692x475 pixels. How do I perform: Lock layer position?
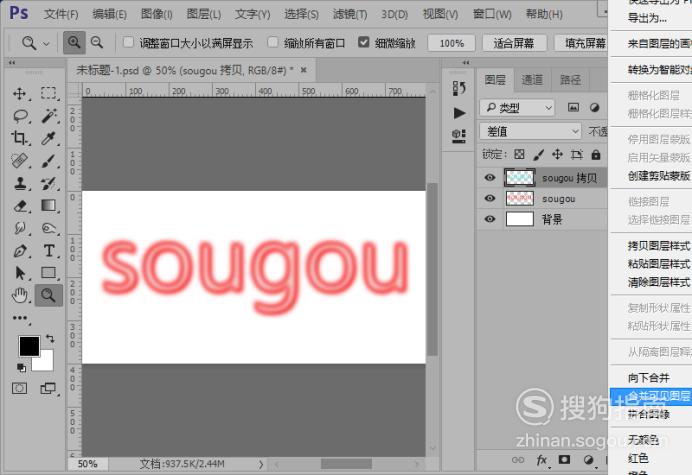click(557, 154)
